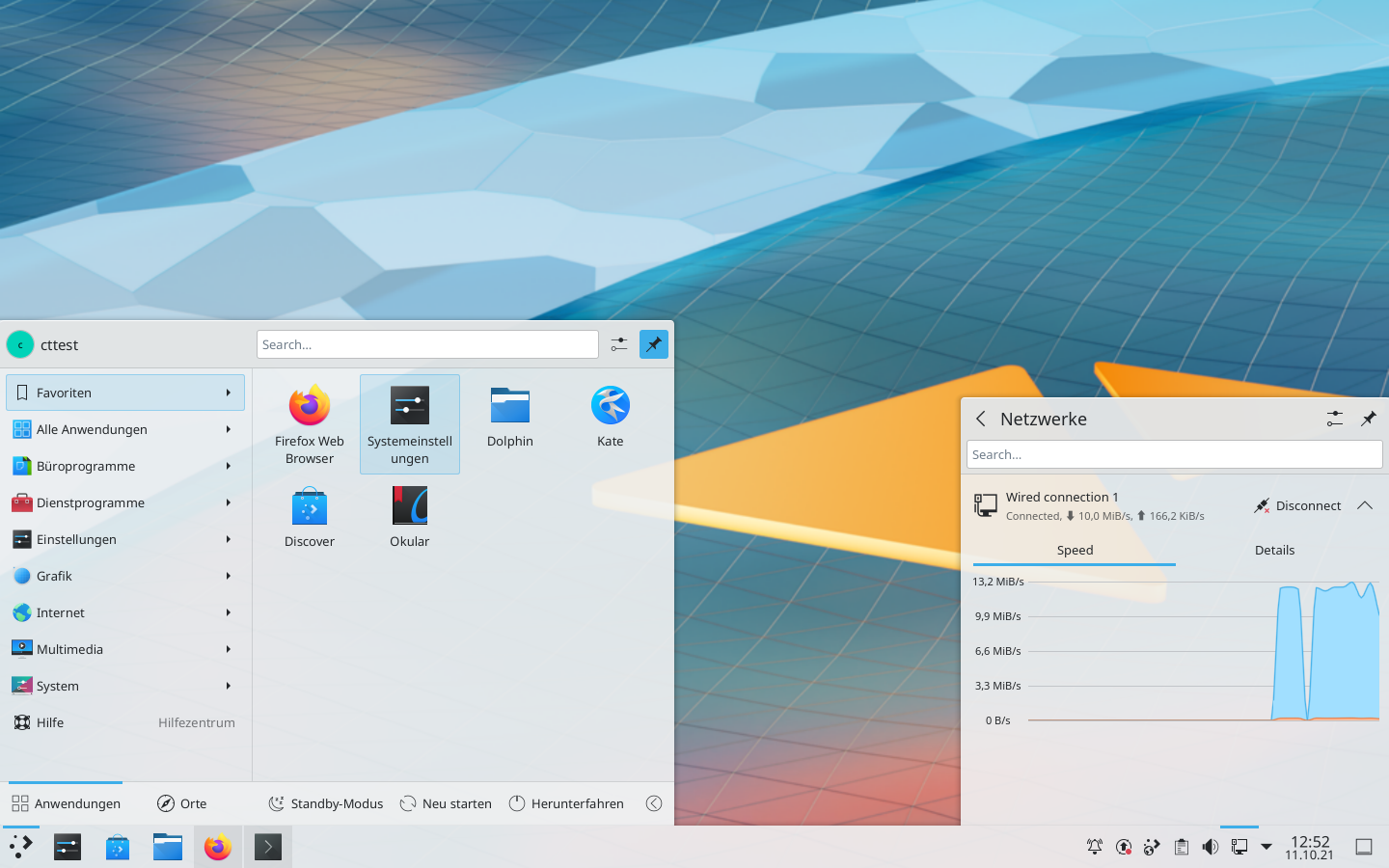Launch Okular document viewer
This screenshot has width=1389, height=868.
(409, 516)
